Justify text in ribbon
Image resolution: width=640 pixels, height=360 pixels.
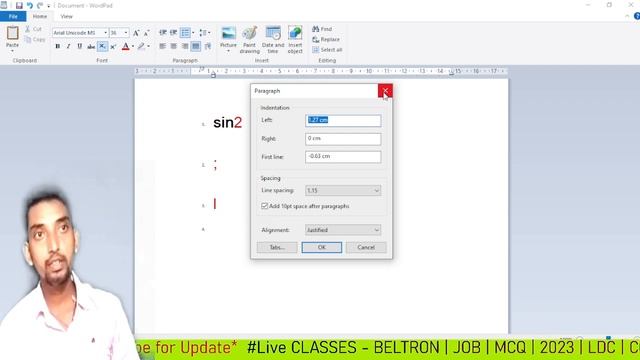click(x=196, y=46)
